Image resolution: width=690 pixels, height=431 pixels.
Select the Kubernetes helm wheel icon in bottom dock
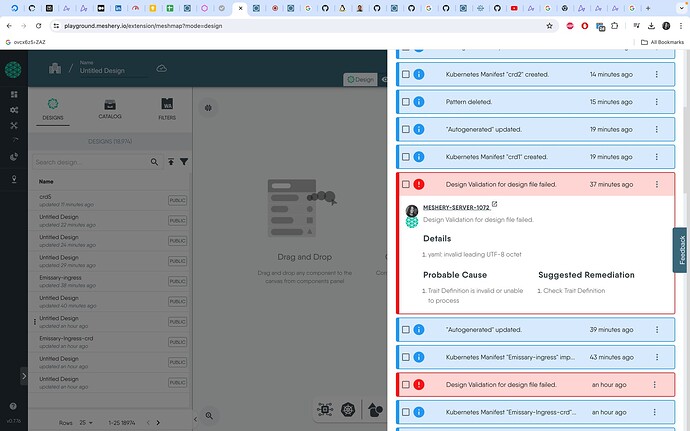[x=348, y=410]
